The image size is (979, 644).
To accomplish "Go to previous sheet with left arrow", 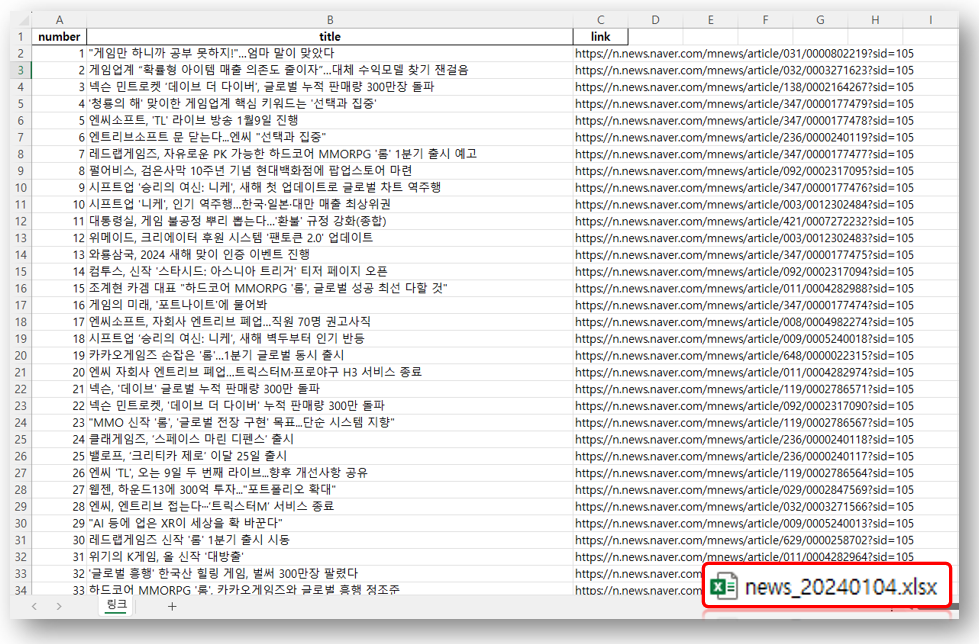I will coord(34,606).
